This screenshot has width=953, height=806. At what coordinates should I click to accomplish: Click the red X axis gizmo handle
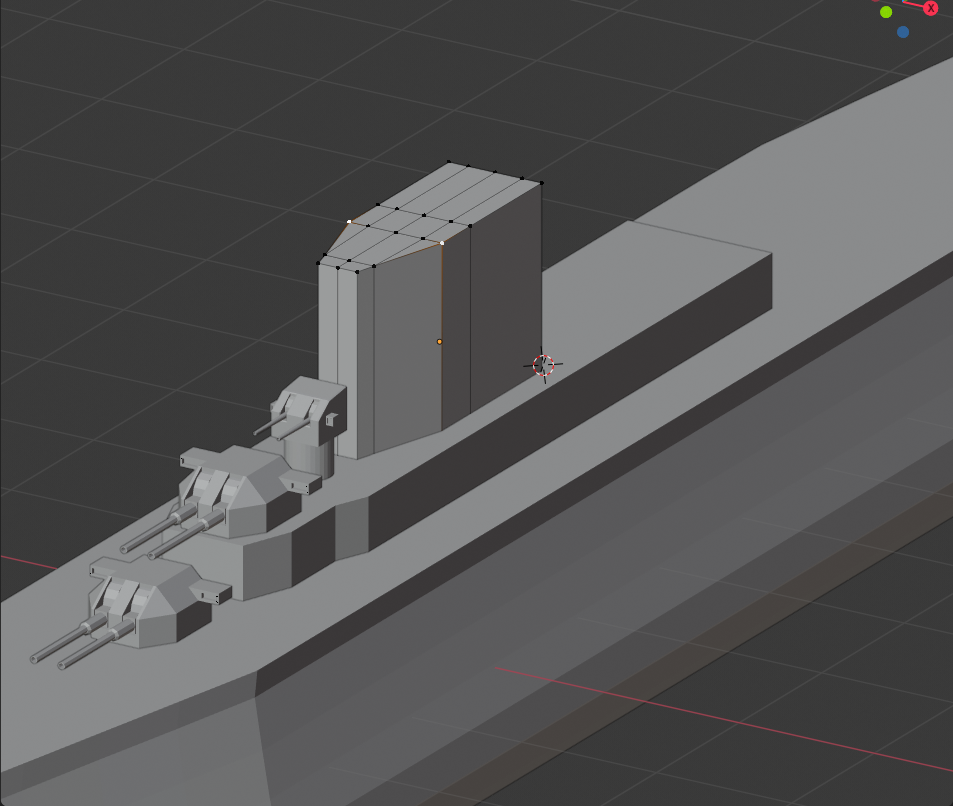(931, 8)
